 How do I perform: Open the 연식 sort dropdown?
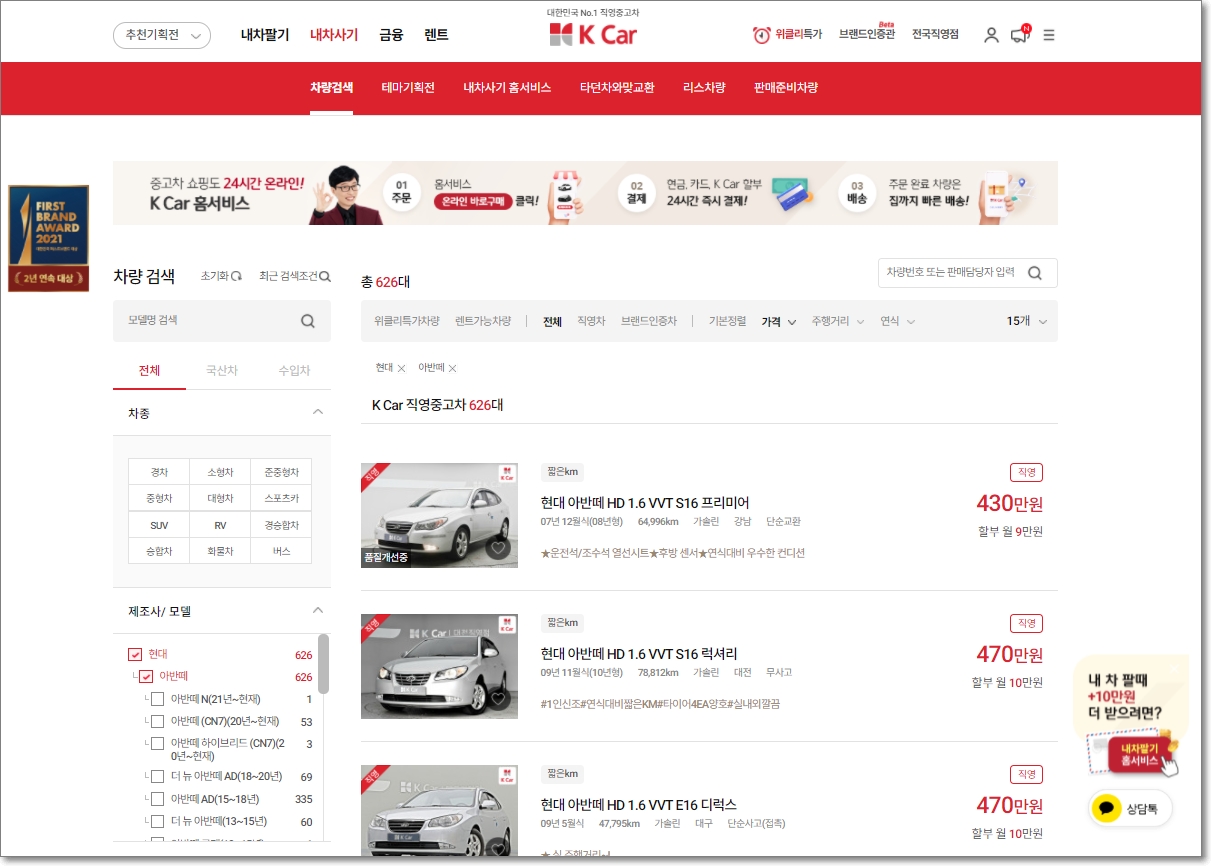[898, 322]
